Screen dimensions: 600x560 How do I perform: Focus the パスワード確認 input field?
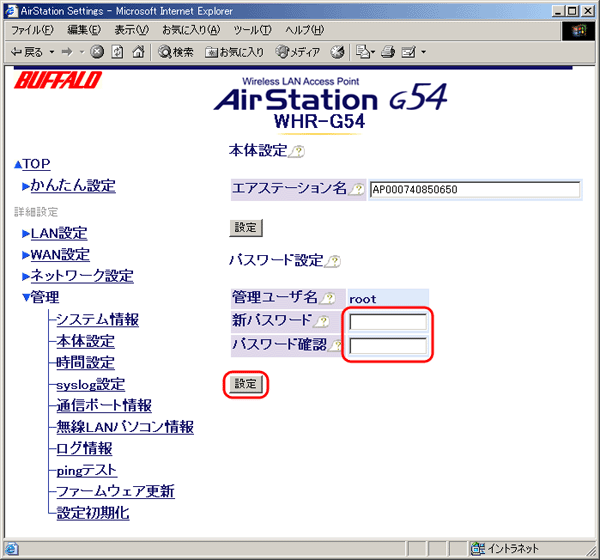pos(389,347)
